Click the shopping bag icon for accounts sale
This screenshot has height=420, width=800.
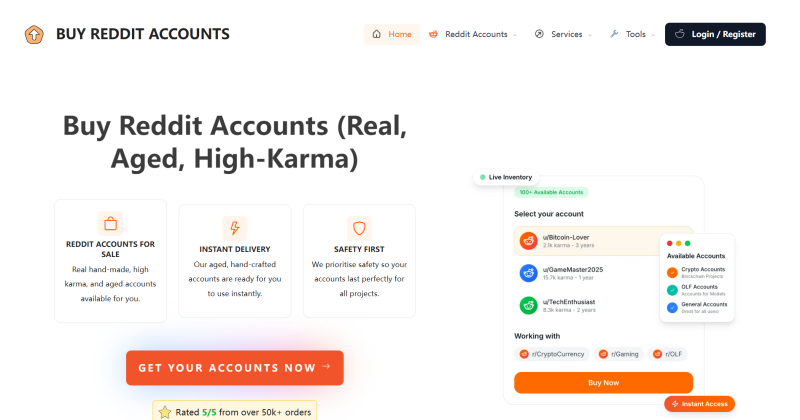coord(111,224)
